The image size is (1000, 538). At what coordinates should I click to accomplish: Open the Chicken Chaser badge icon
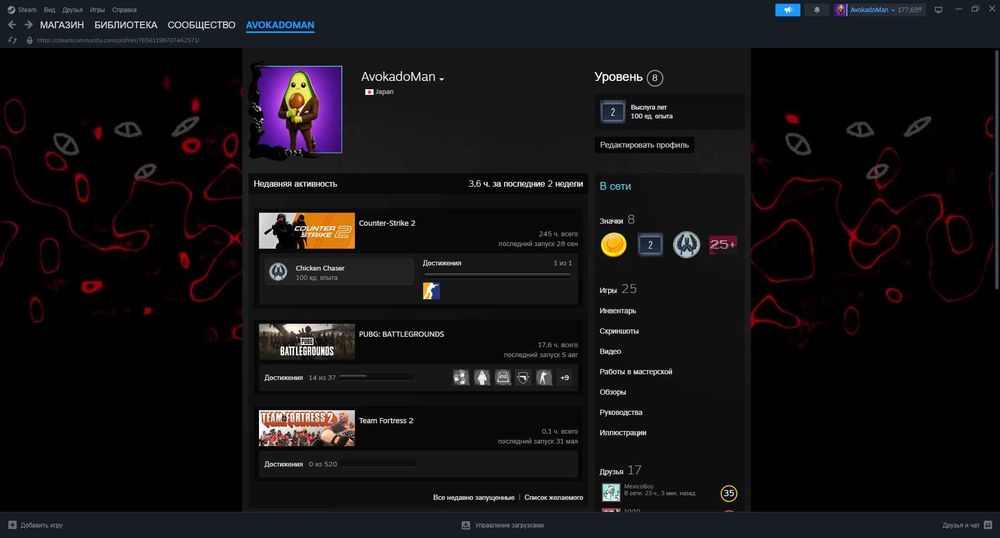[278, 272]
